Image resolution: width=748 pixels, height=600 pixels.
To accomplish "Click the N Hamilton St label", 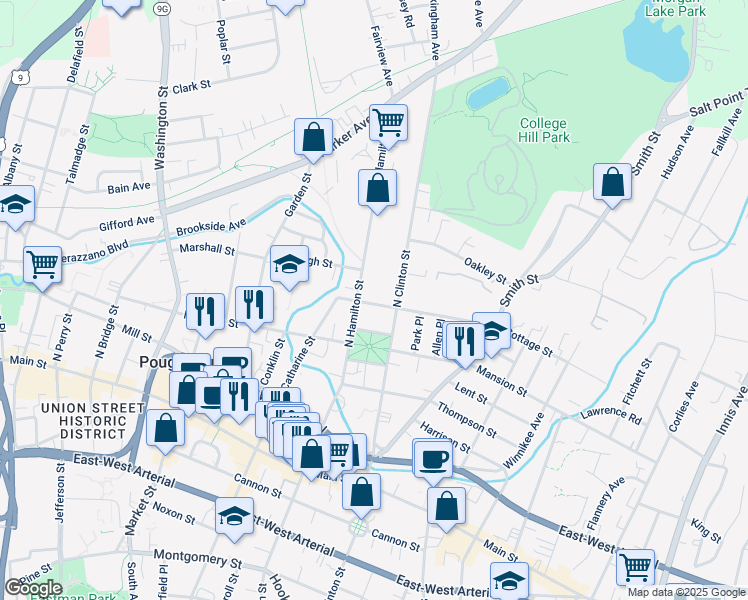I will 354,313.
